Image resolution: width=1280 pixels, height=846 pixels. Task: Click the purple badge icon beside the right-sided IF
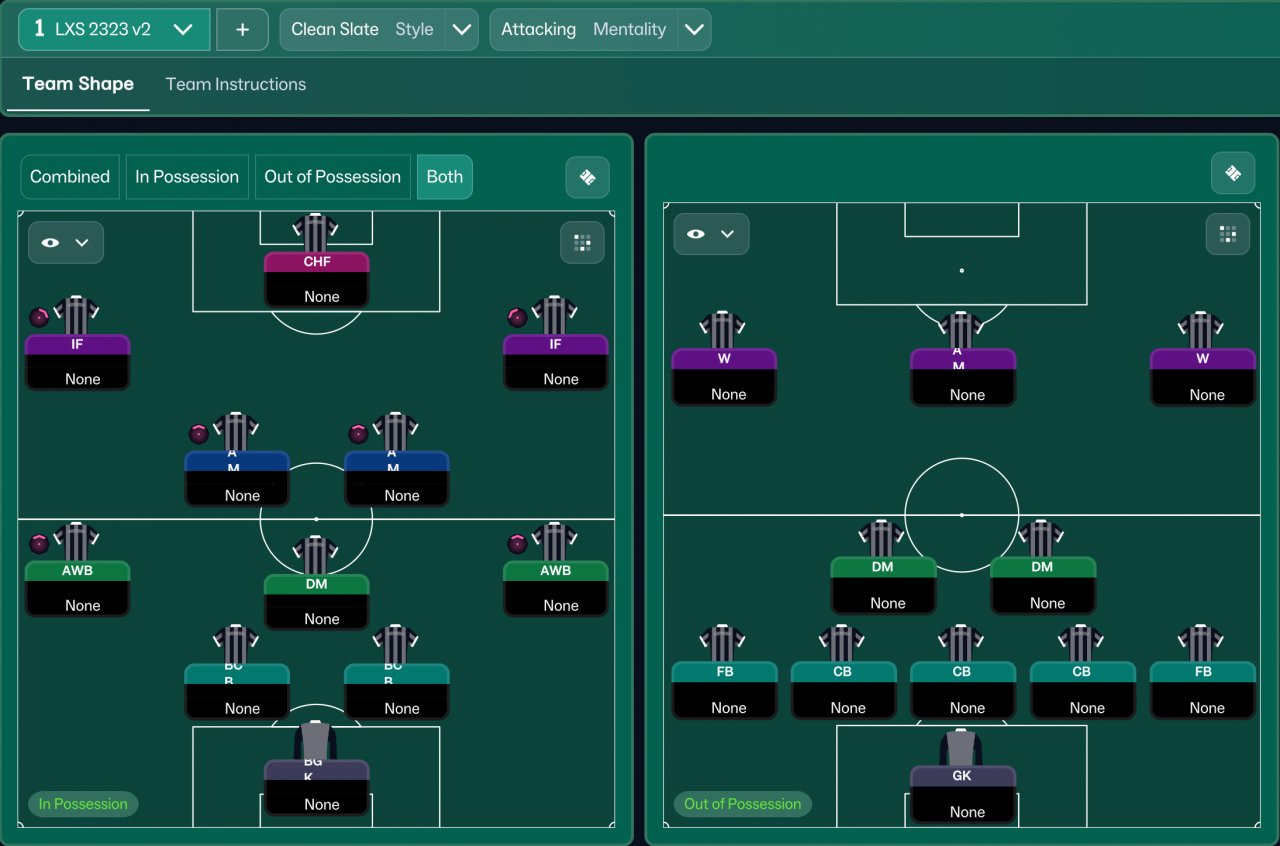click(517, 317)
